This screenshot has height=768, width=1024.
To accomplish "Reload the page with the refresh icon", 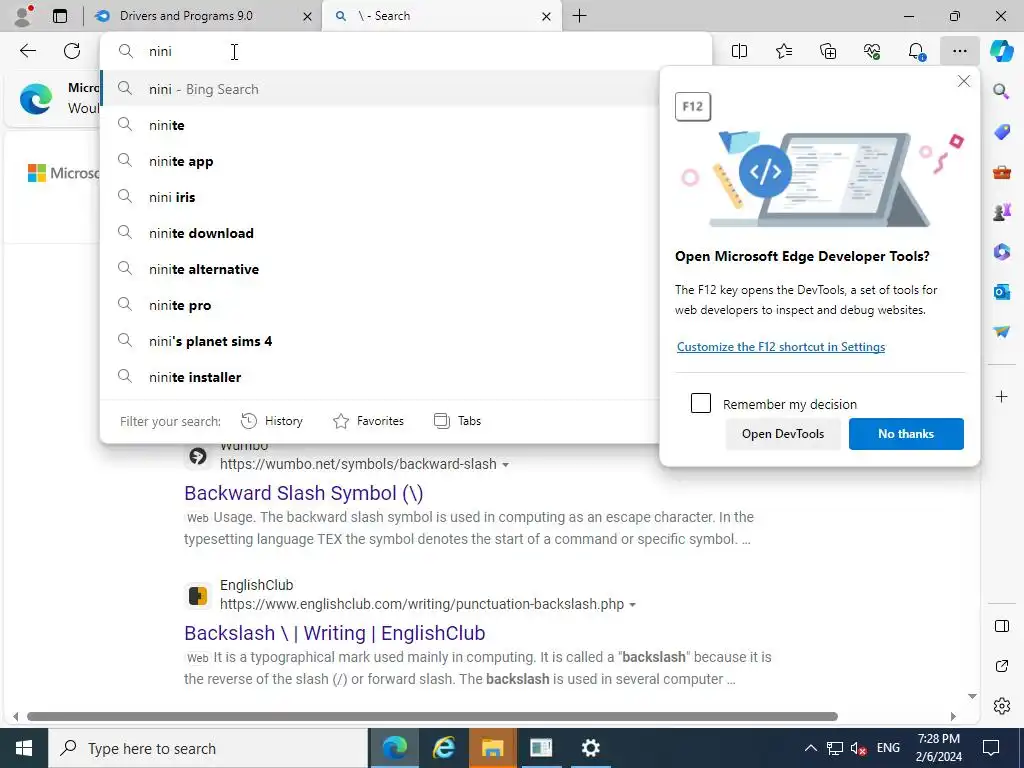I will 72,51.
